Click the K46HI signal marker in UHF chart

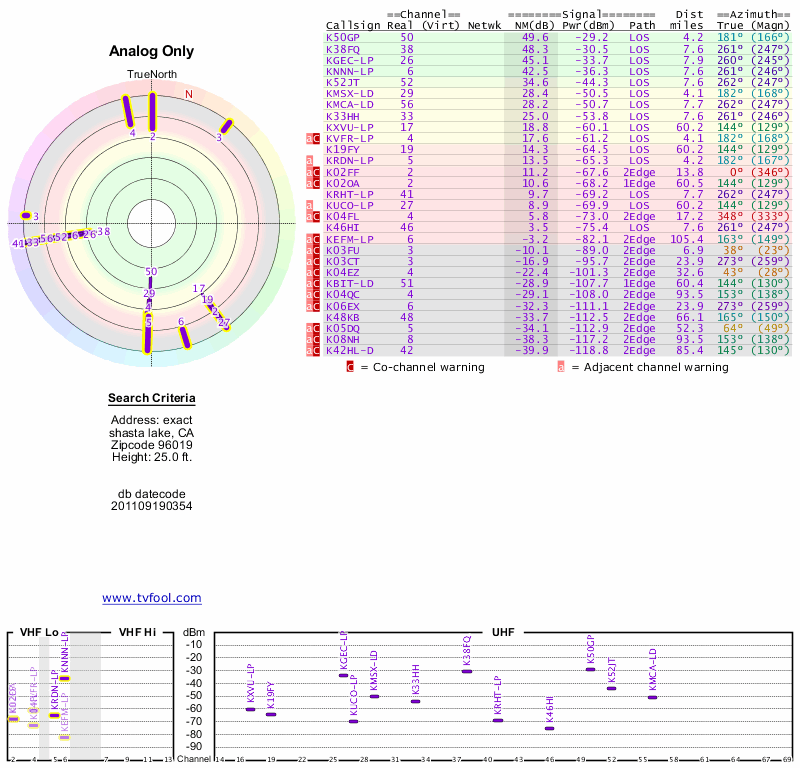(x=549, y=728)
